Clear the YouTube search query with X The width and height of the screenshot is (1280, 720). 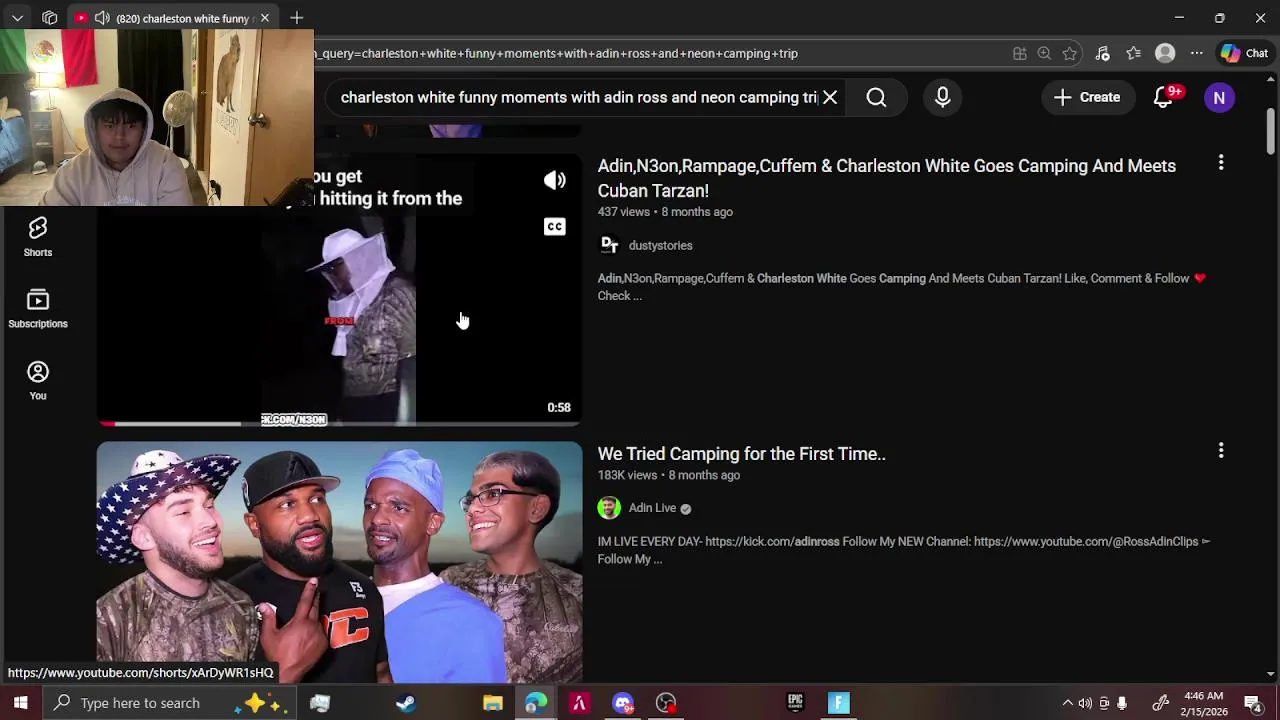tap(830, 97)
